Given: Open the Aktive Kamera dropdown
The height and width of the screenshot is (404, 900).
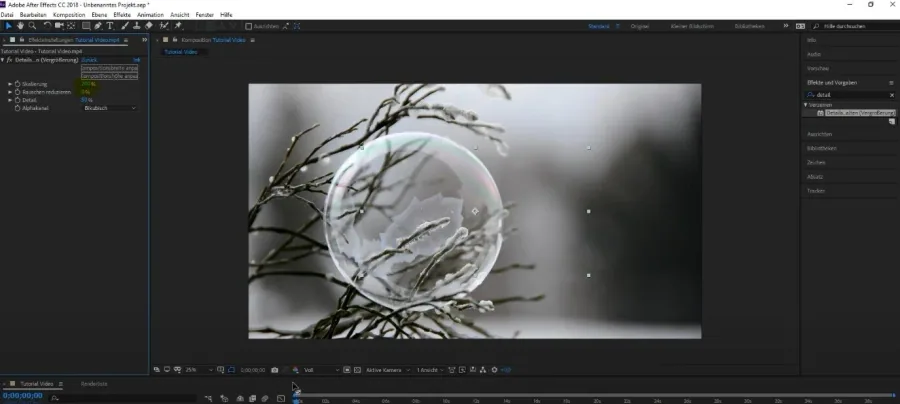Looking at the screenshot, I should click(388, 370).
